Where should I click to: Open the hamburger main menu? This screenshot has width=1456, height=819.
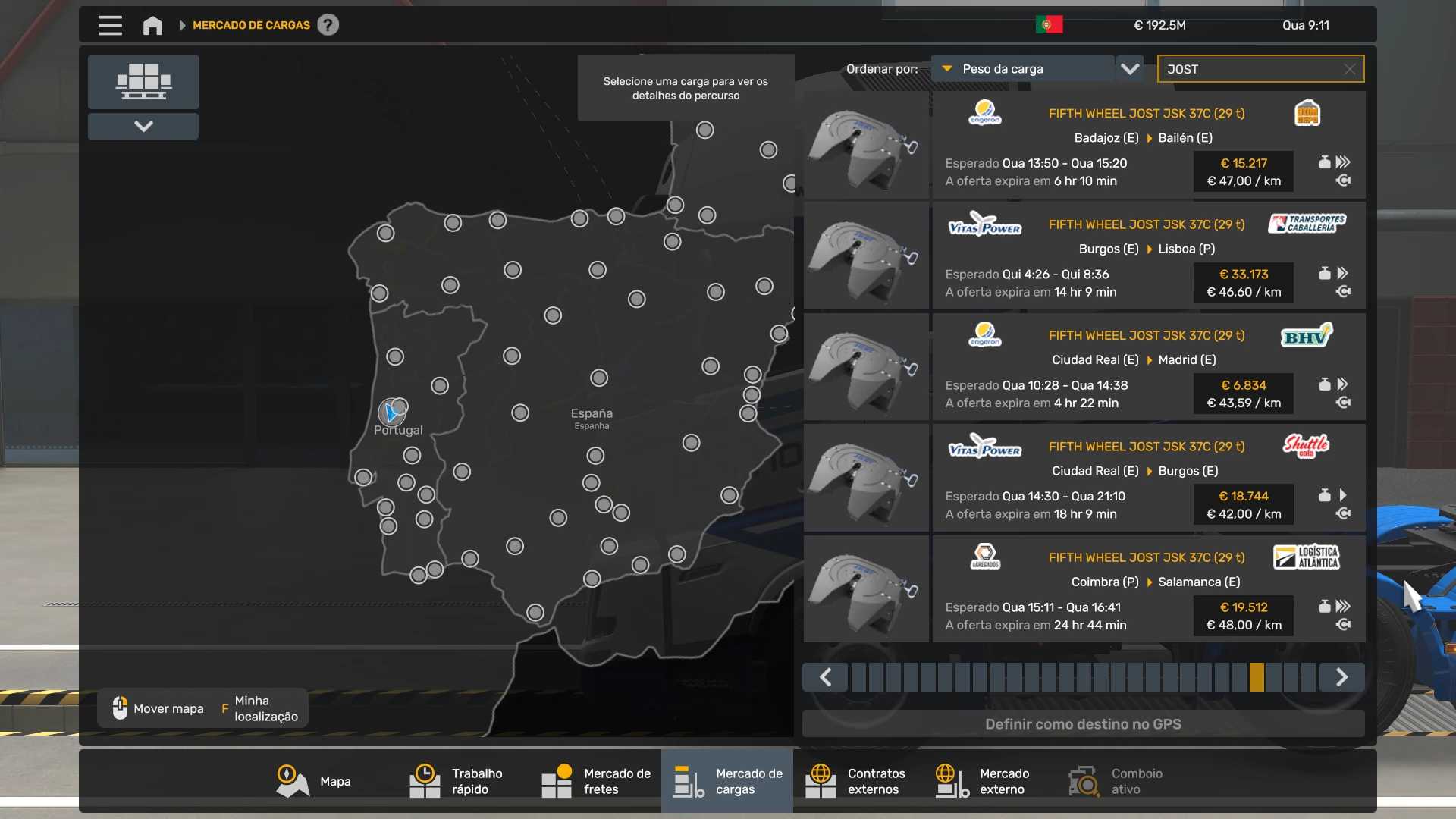[110, 25]
